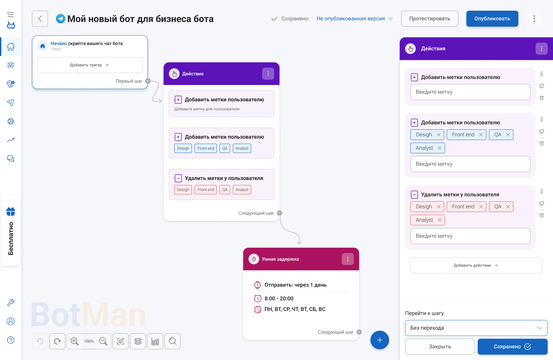Image resolution: width=553 pixels, height=360 pixels.
Task: Delete the second Добавить метки block with tags
Action: (542, 144)
